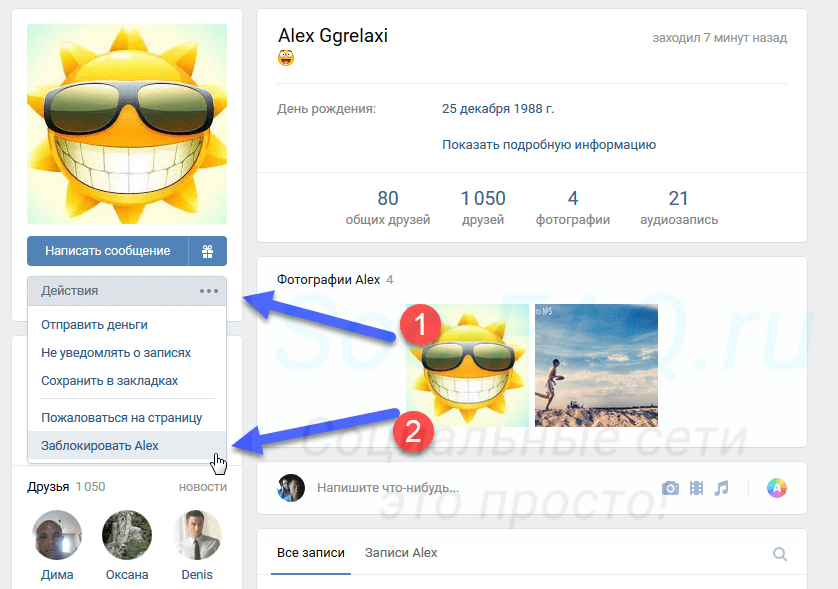Click the name Дима under avatar

click(57, 575)
